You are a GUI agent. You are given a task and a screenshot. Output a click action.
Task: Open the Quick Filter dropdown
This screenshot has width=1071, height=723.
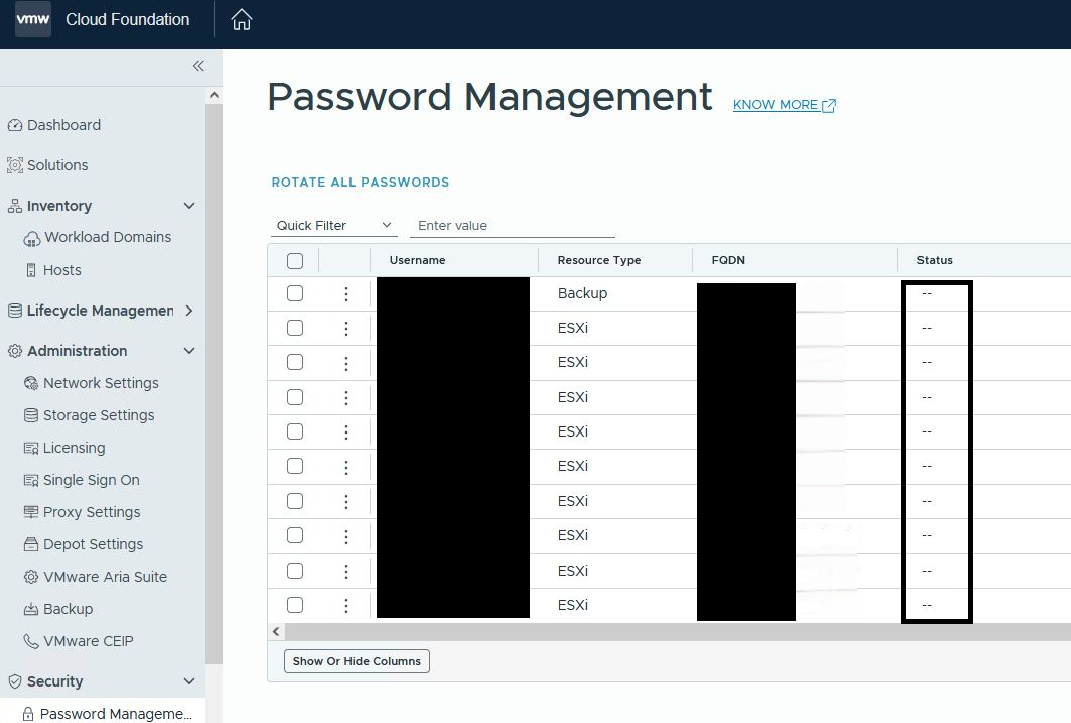tap(335, 226)
